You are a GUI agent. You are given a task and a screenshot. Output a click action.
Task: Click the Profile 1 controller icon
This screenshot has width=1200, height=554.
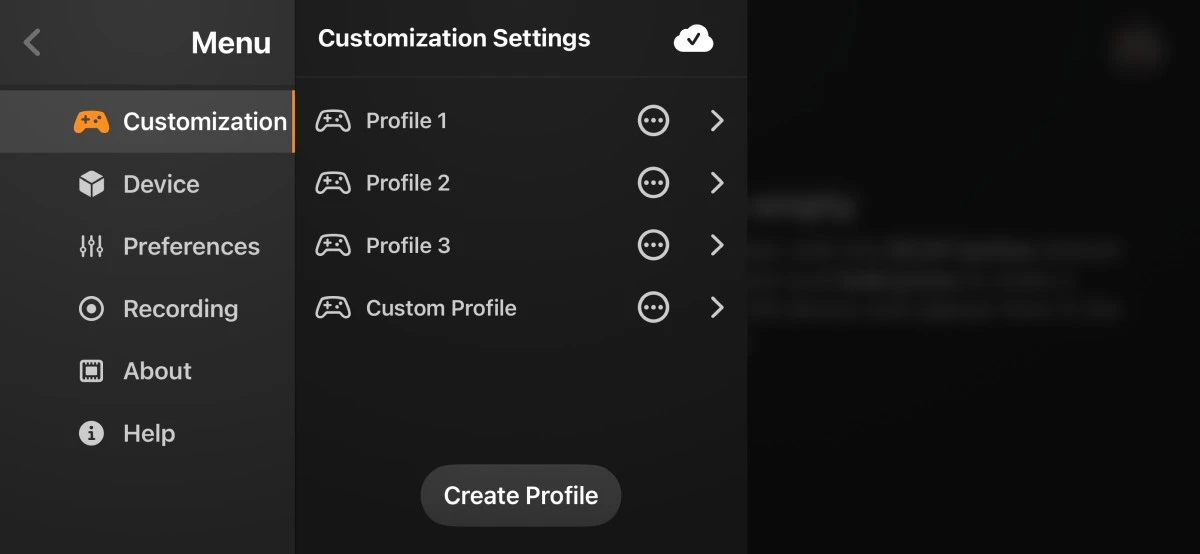[333, 121]
